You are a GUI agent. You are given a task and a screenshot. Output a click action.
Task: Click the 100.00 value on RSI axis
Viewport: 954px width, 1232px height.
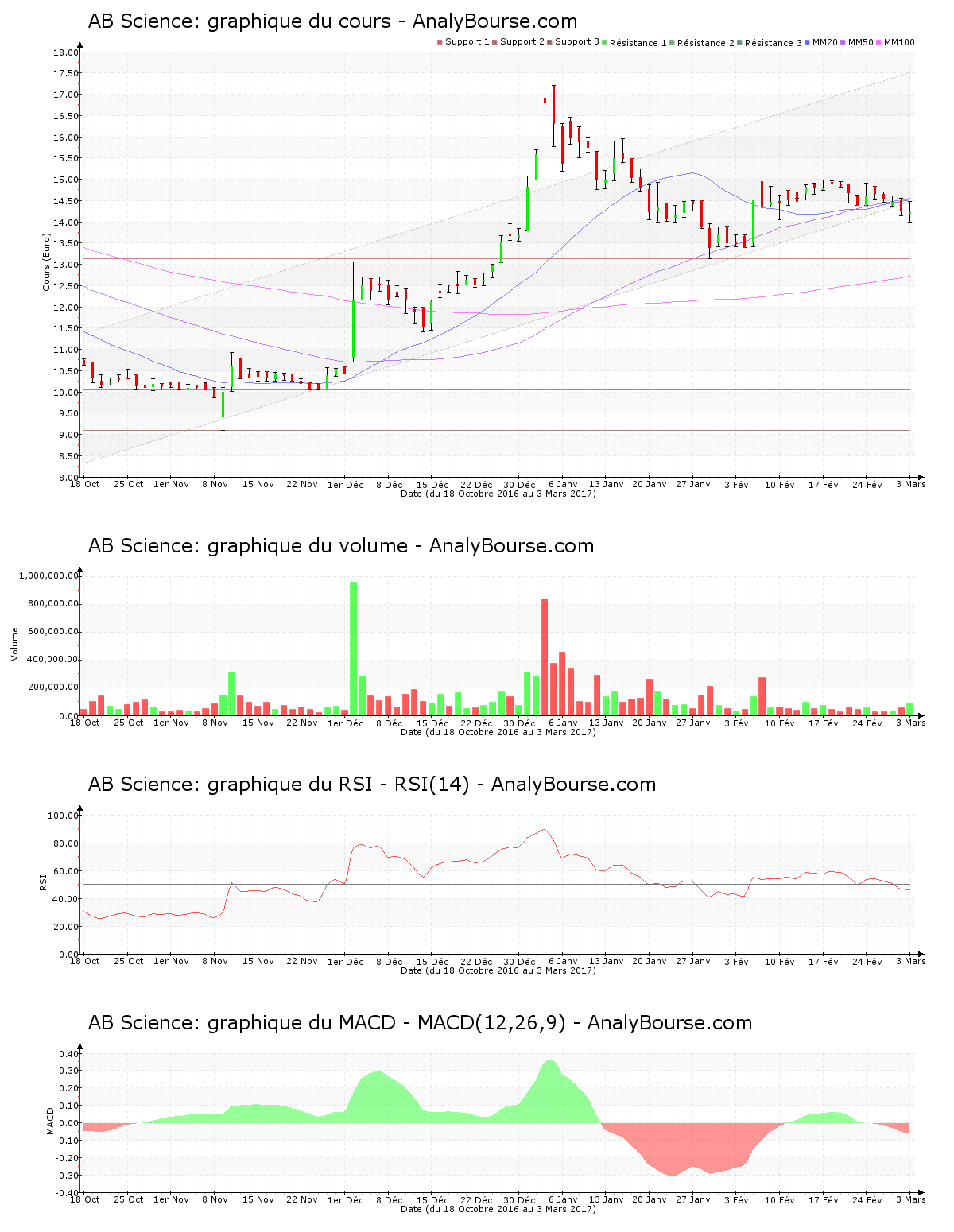click(64, 816)
